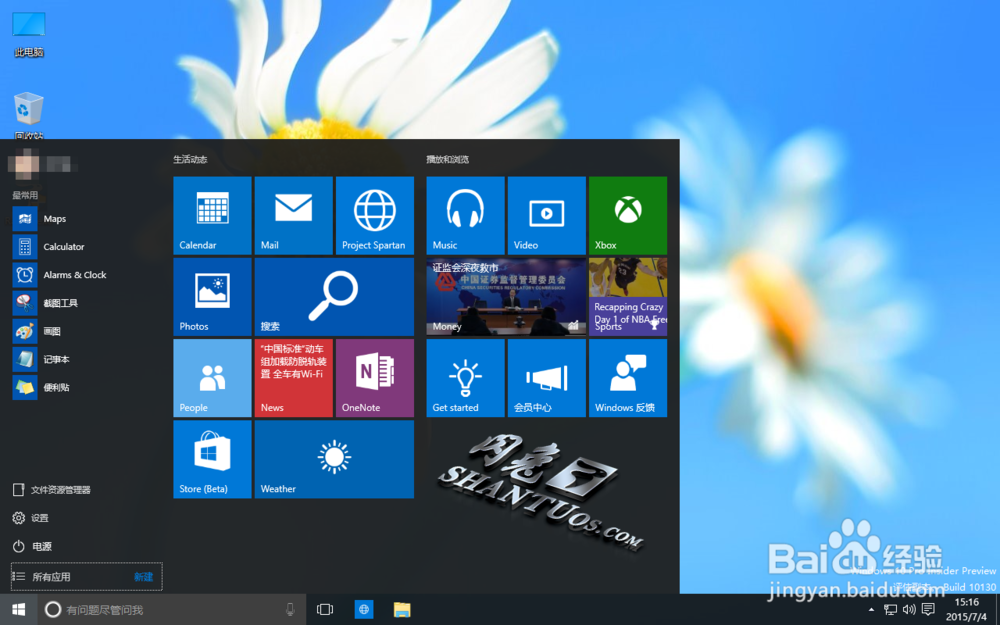The height and width of the screenshot is (625, 1000).
Task: Open the Photos tile
Action: 212,297
